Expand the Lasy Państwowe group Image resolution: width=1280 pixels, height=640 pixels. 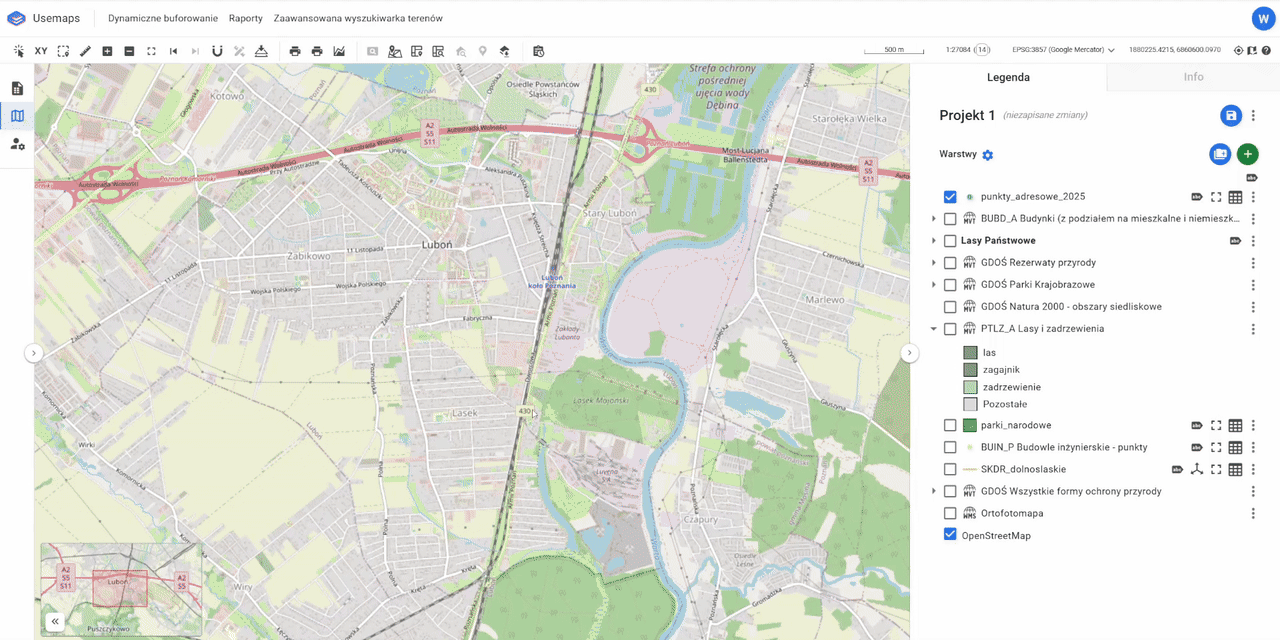[934, 241]
